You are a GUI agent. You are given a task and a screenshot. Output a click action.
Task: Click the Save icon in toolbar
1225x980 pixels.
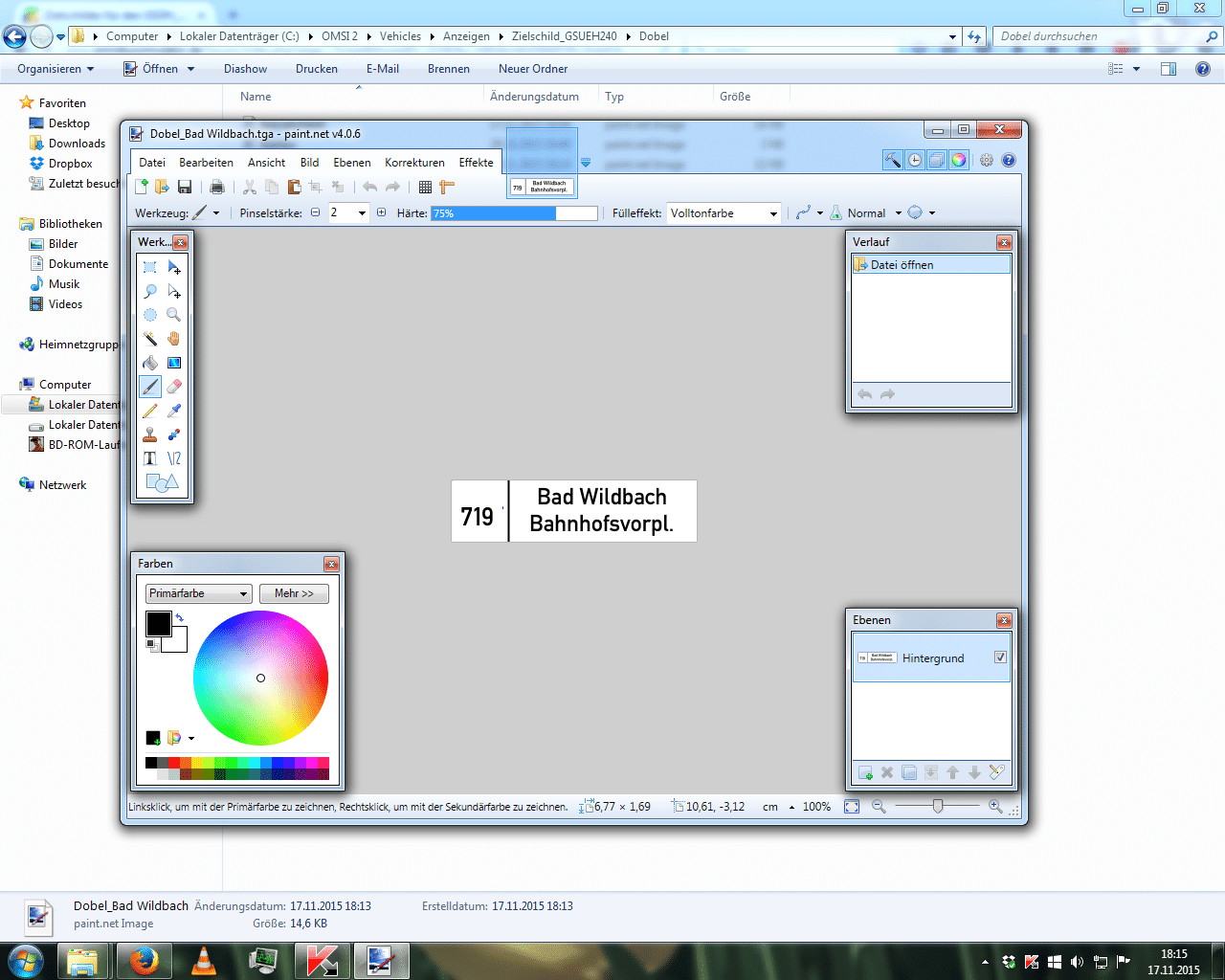pos(185,188)
